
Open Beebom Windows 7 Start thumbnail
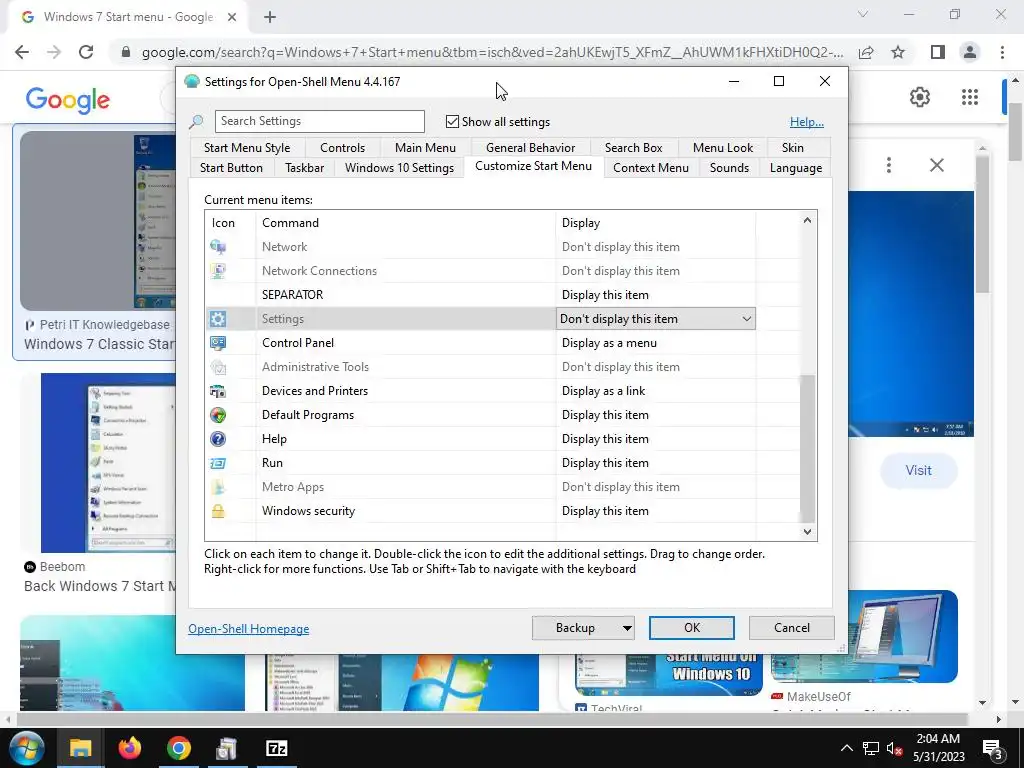pyautogui.click(x=108, y=462)
